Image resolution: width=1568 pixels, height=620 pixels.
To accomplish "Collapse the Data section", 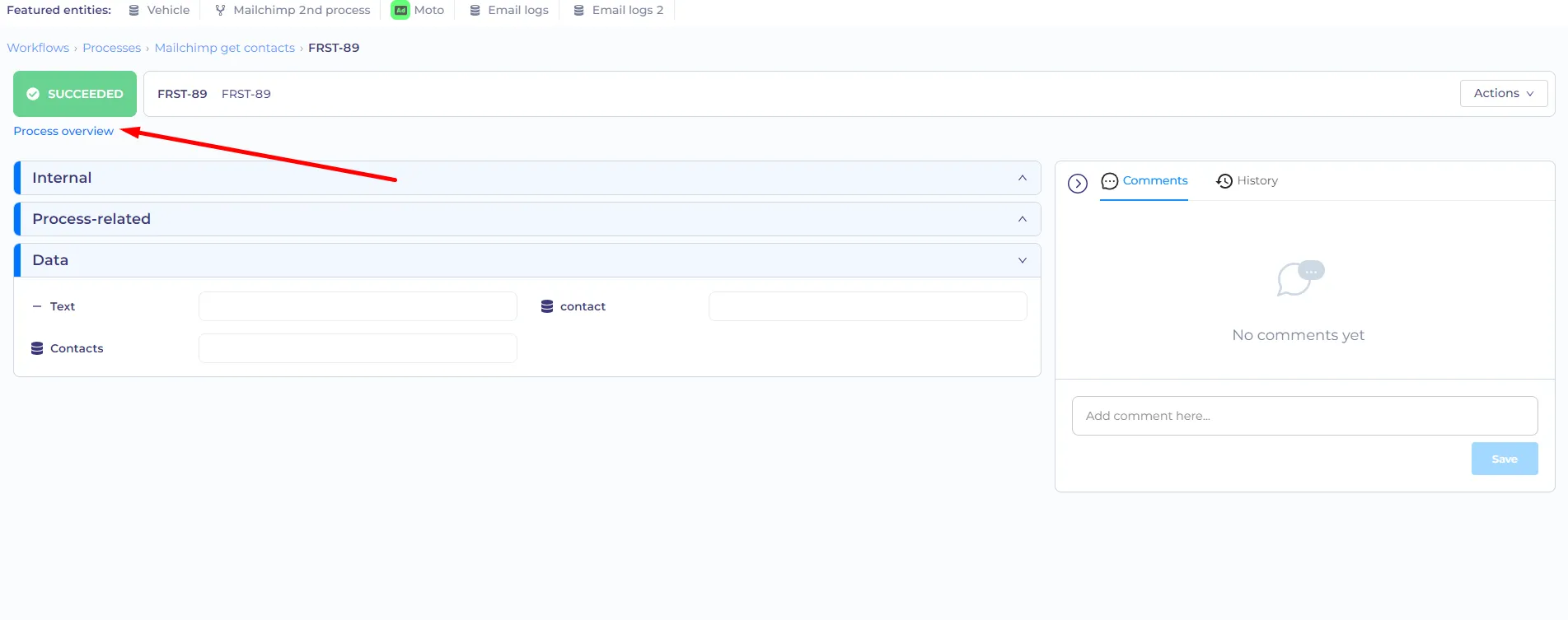I will 527,260.
